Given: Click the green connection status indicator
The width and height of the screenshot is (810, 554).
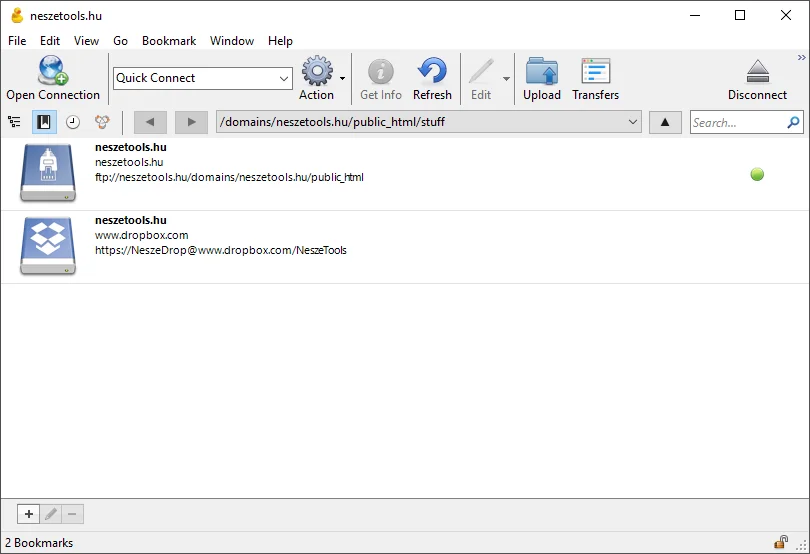Looking at the screenshot, I should [x=757, y=175].
